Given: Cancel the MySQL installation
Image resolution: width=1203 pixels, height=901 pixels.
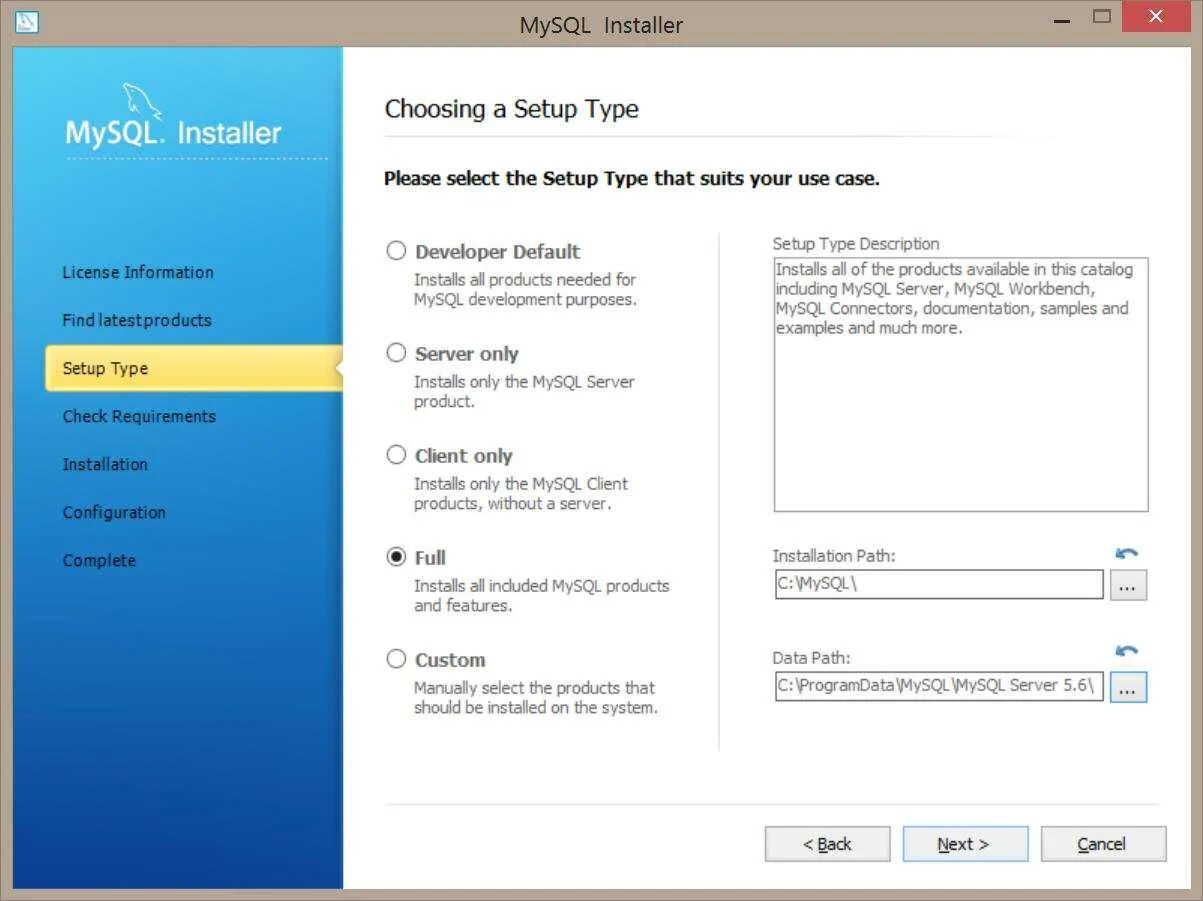Looking at the screenshot, I should [x=1103, y=844].
